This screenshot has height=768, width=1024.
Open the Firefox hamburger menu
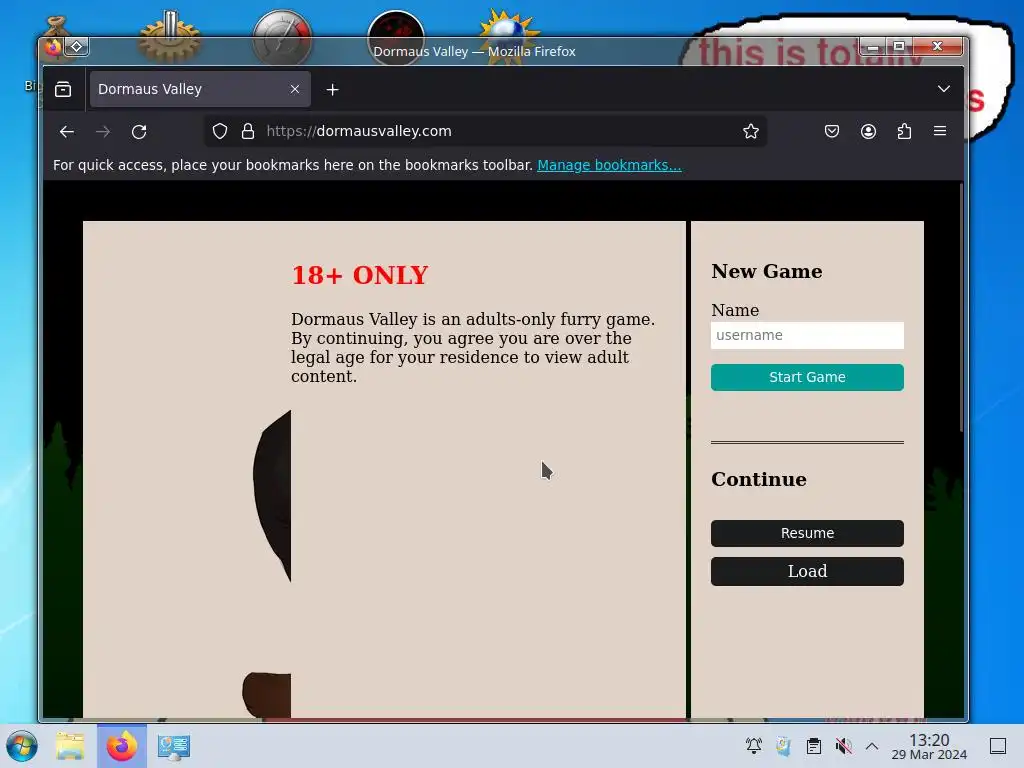coord(940,131)
